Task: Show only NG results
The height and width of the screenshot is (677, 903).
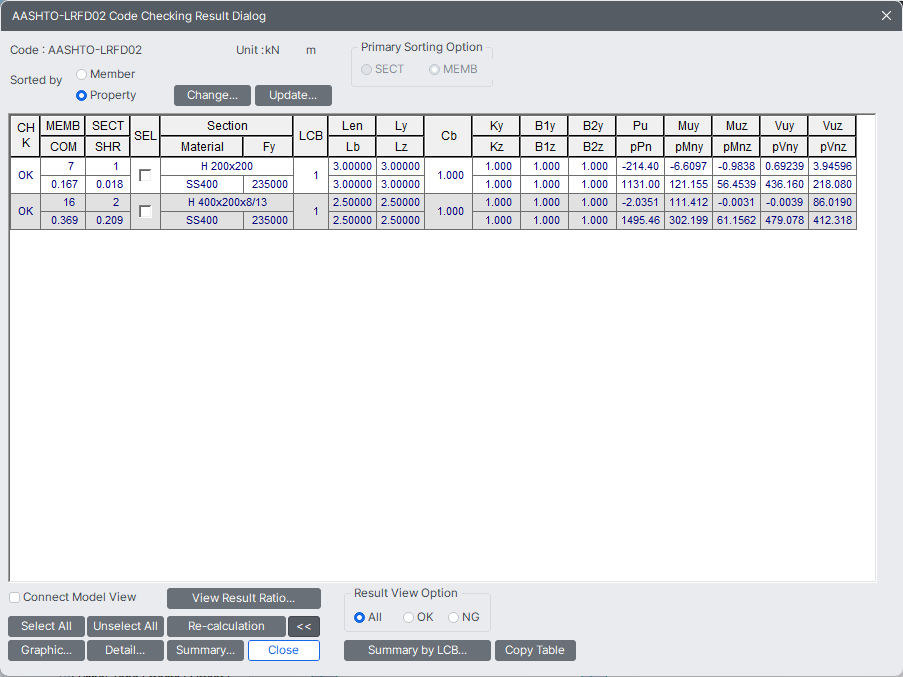Action: pyautogui.click(x=453, y=617)
